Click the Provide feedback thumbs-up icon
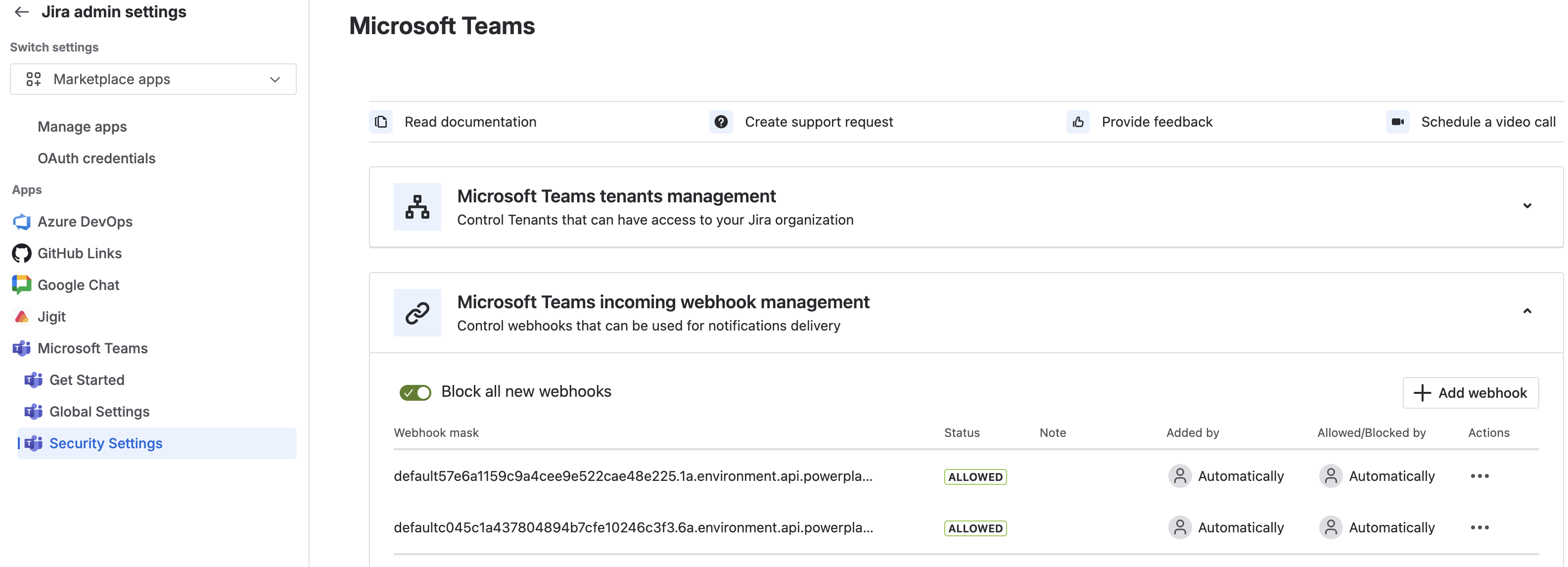The image size is (1568, 567). click(1078, 122)
